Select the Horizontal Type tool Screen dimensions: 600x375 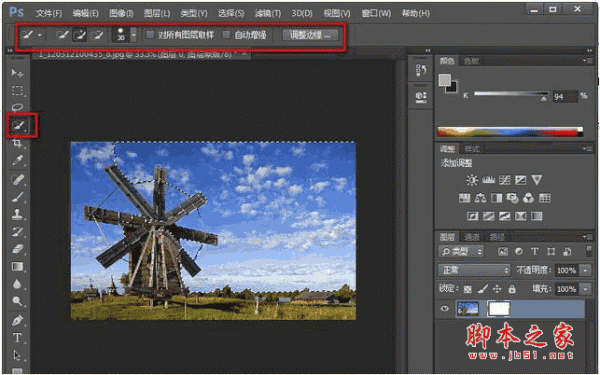pyautogui.click(x=17, y=338)
